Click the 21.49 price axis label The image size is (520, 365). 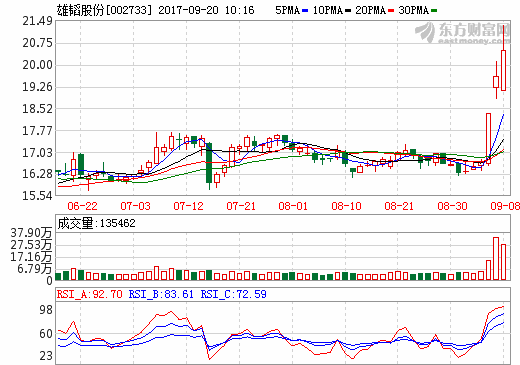click(37, 21)
